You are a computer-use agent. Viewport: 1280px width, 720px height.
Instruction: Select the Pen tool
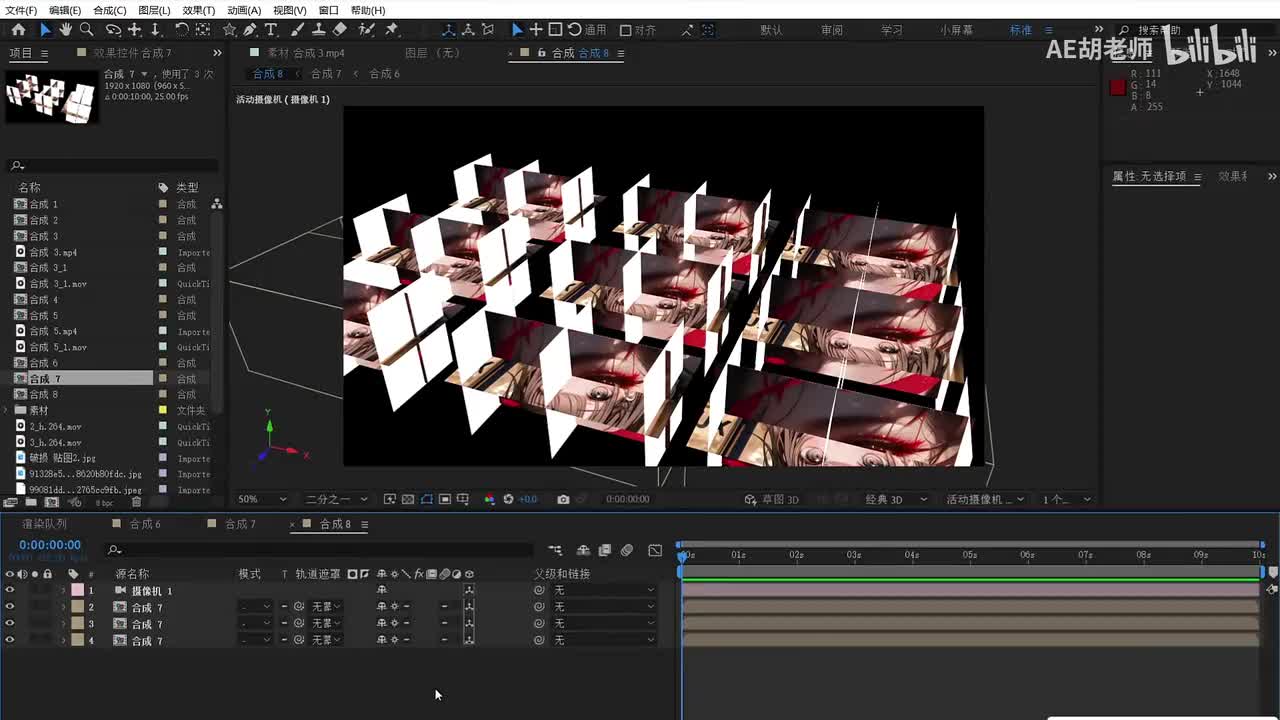coord(250,30)
